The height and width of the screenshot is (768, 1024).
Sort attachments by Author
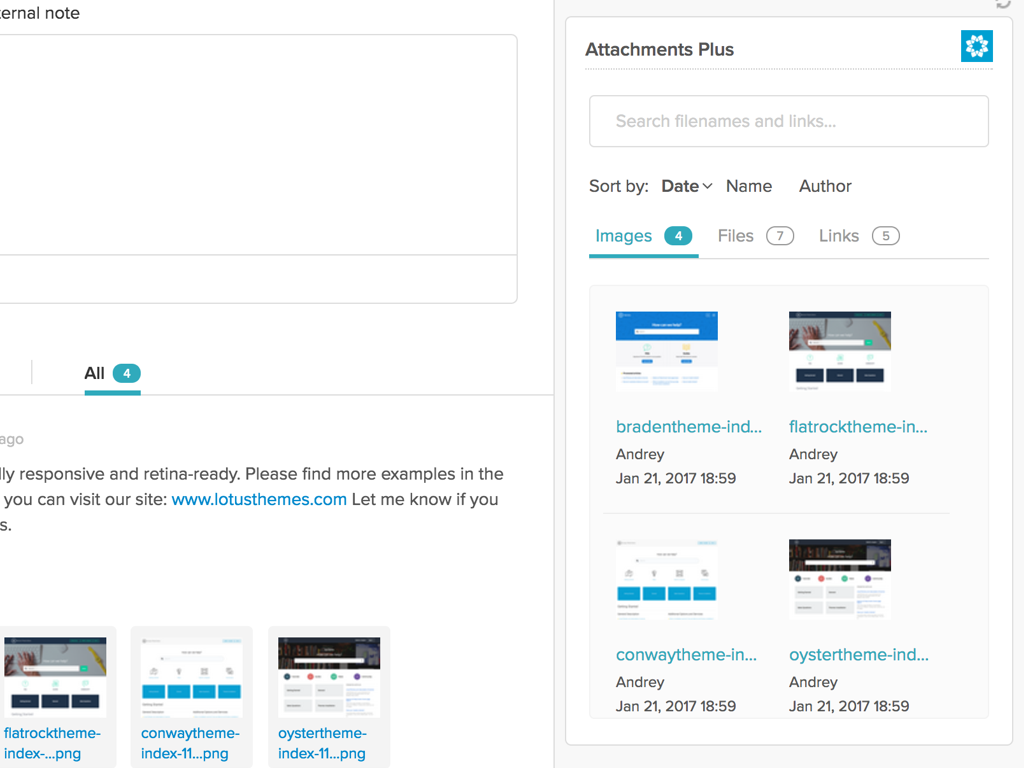pyautogui.click(x=824, y=186)
